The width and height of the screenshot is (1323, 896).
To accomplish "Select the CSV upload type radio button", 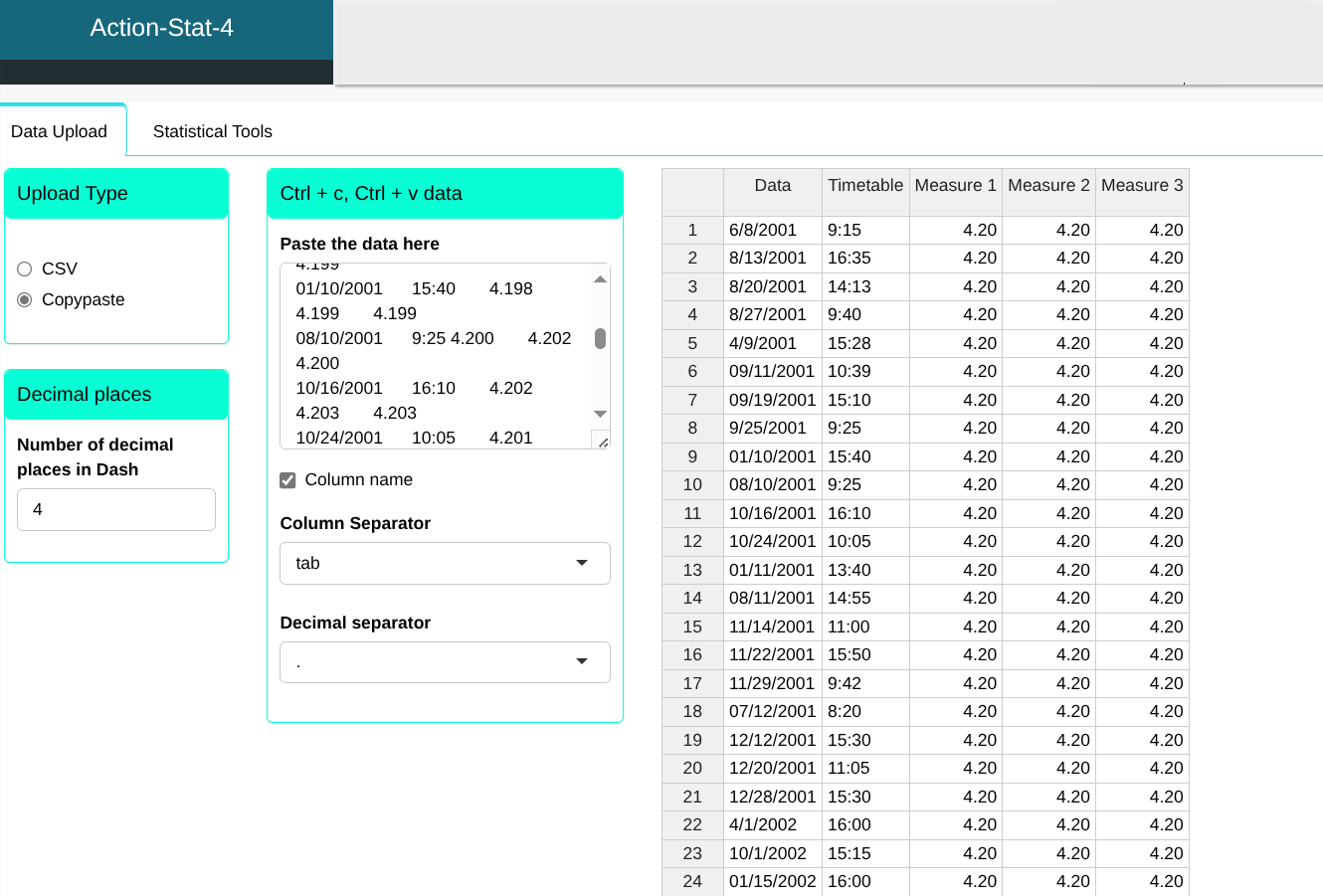I will [x=25, y=269].
